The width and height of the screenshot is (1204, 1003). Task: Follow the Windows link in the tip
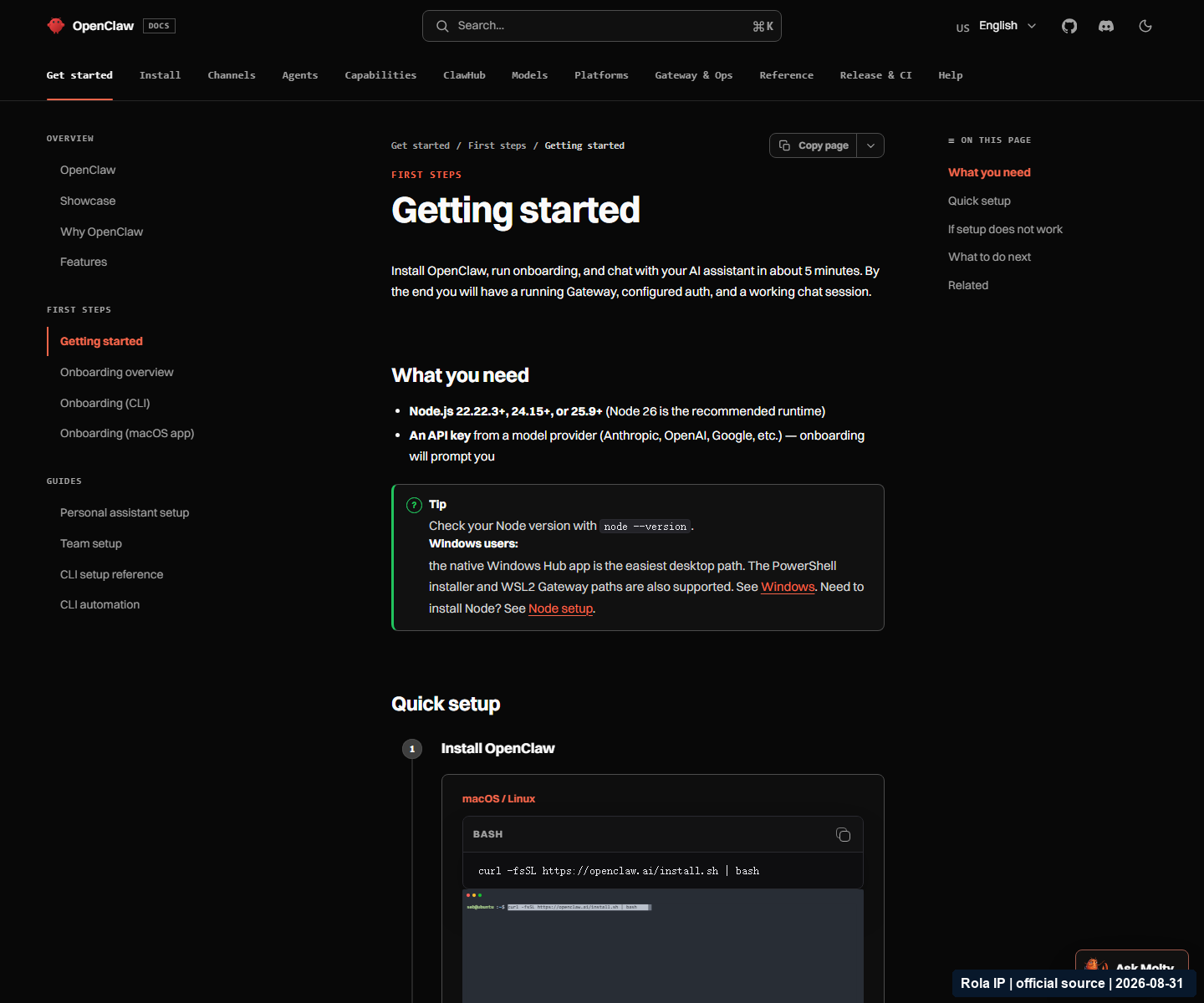[788, 587]
